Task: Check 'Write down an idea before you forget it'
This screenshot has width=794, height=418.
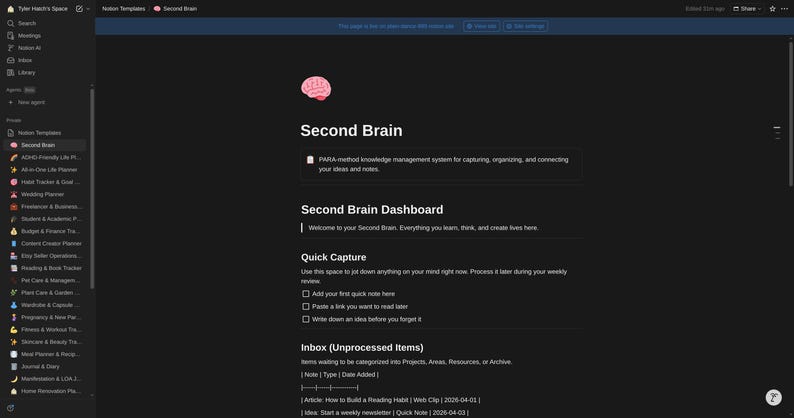Action: click(306, 319)
